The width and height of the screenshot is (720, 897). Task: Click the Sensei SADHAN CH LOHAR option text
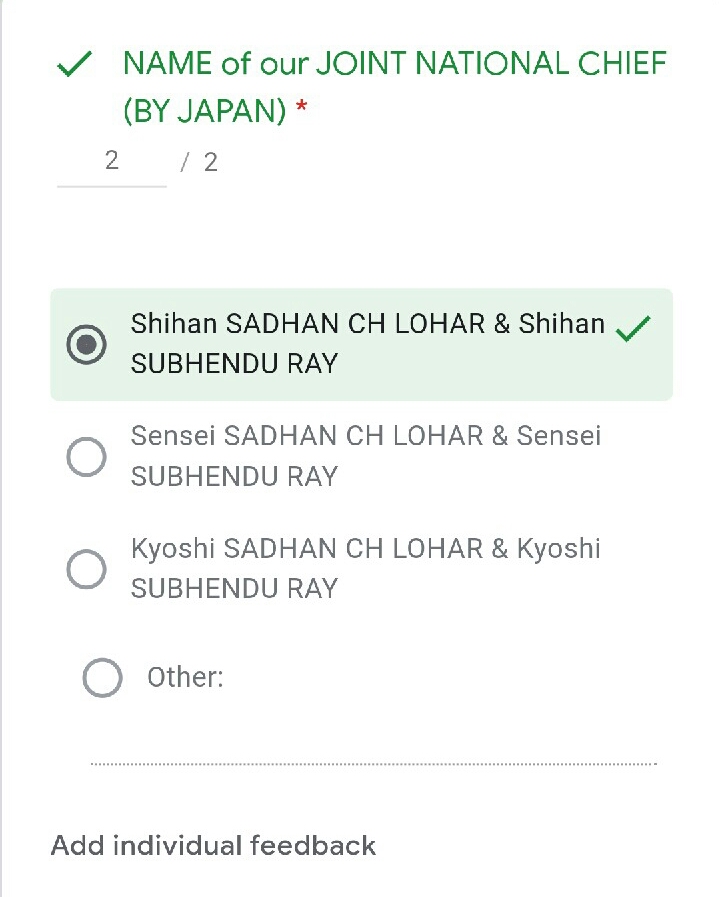(x=365, y=436)
